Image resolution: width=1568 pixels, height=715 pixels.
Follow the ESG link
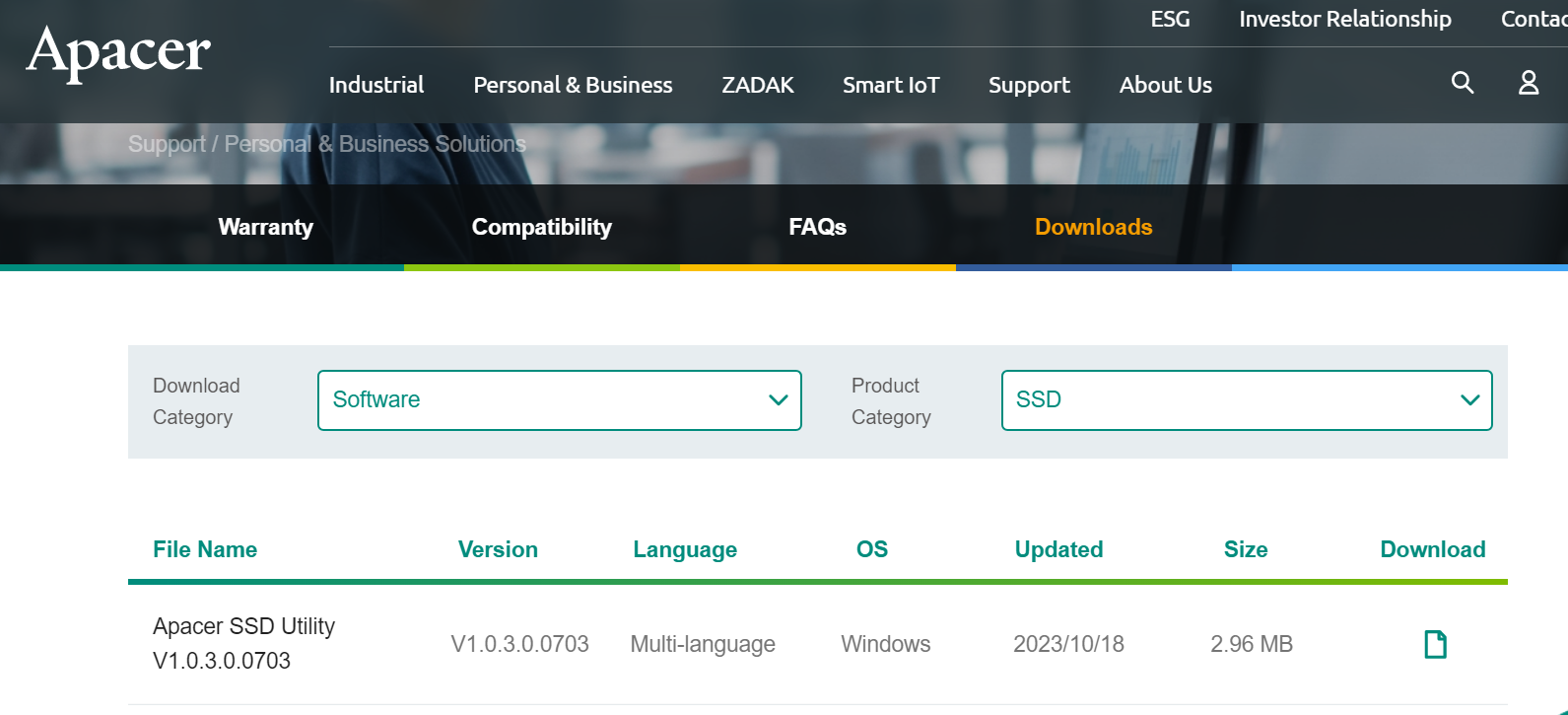pos(1170,20)
